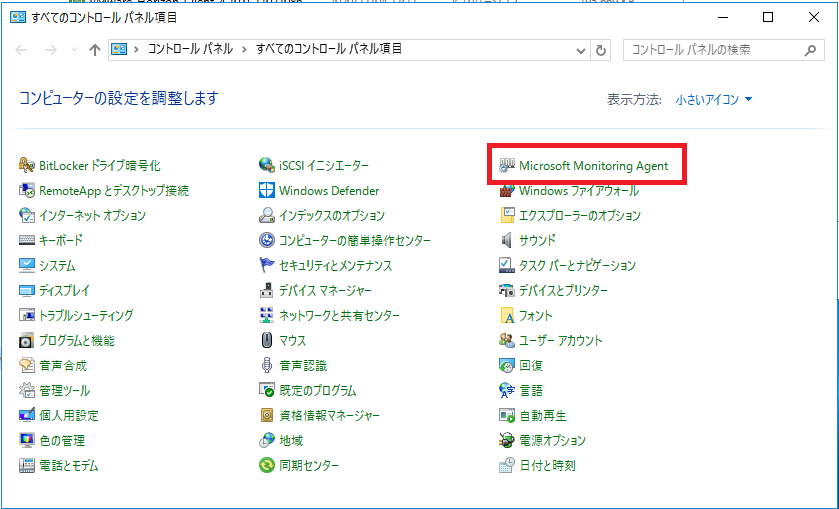Screen dimensions: 839x509
Task: Open the プログラムと機能 text link
Action: (77, 340)
